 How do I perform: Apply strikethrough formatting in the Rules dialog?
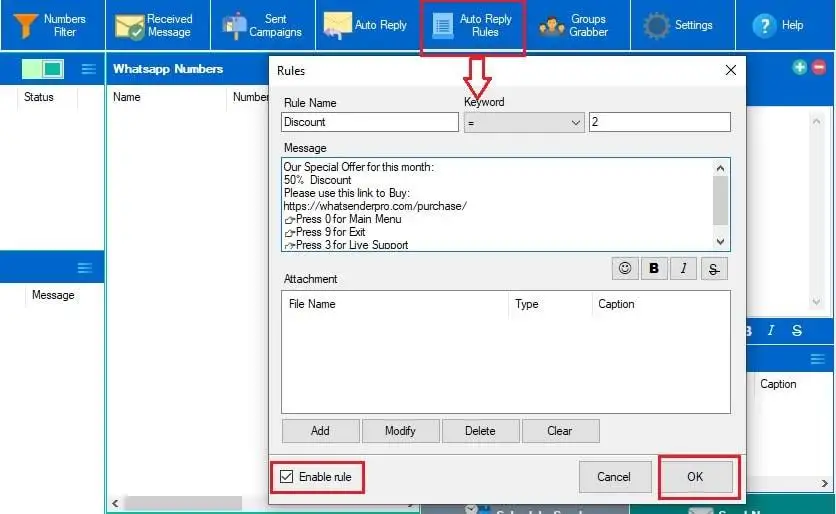(713, 268)
